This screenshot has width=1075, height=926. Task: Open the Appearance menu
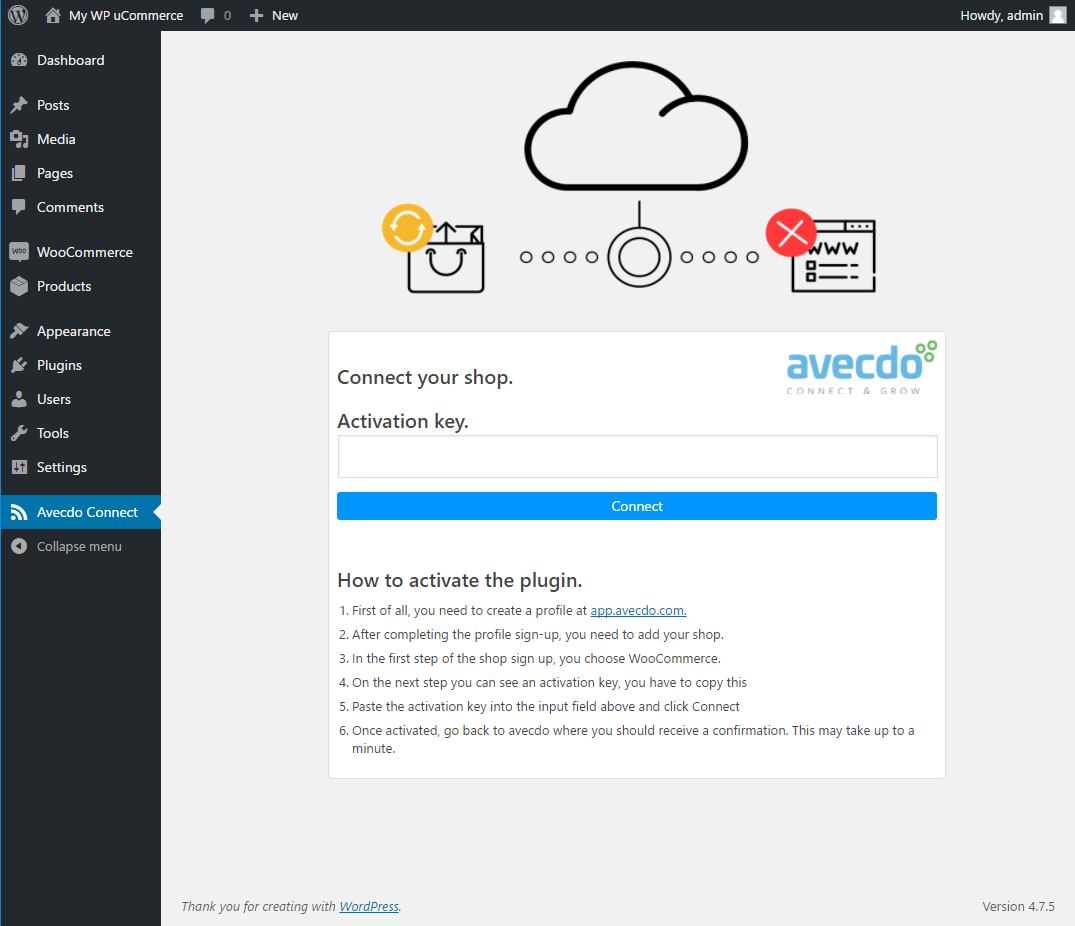pyautogui.click(x=73, y=331)
